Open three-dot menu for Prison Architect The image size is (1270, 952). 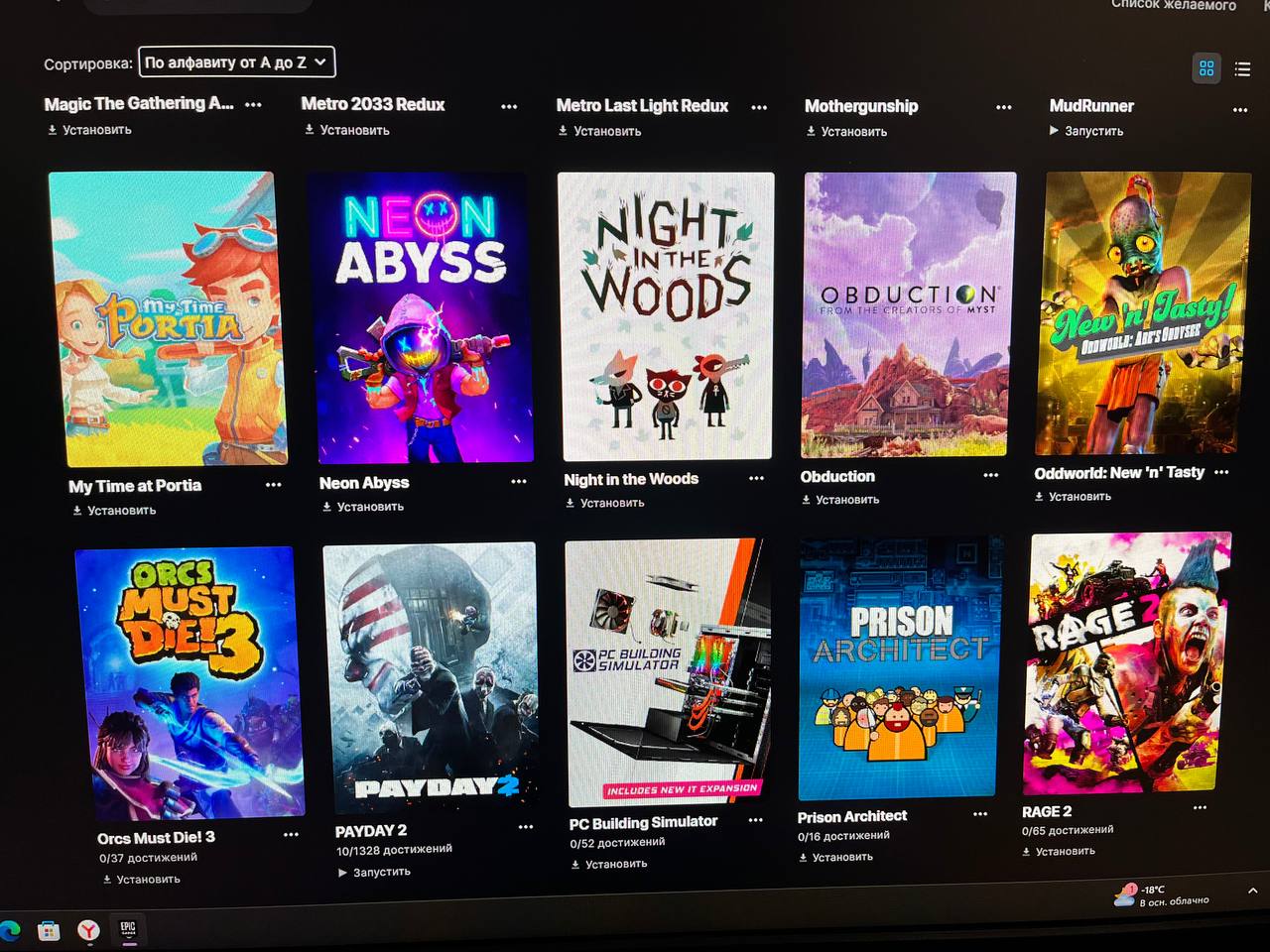(x=980, y=814)
